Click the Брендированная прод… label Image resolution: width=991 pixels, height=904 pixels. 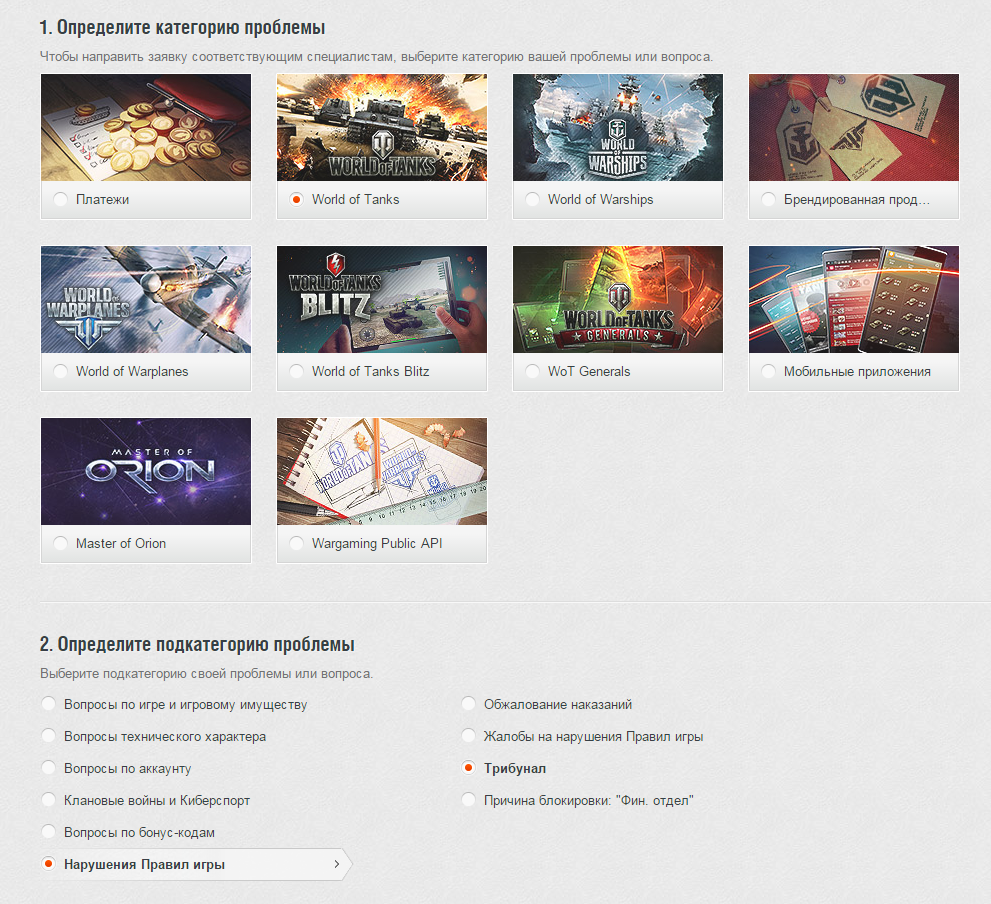tap(857, 199)
